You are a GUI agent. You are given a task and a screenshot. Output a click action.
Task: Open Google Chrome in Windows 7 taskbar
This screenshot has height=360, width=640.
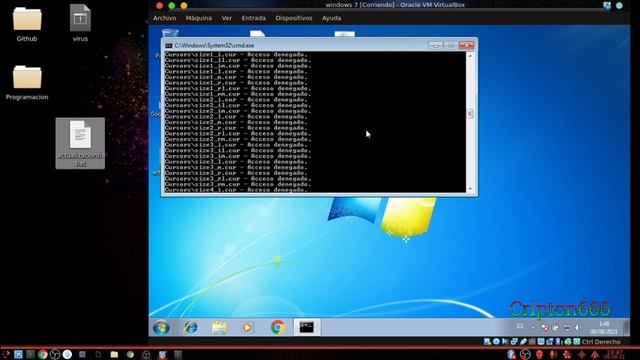(x=278, y=327)
